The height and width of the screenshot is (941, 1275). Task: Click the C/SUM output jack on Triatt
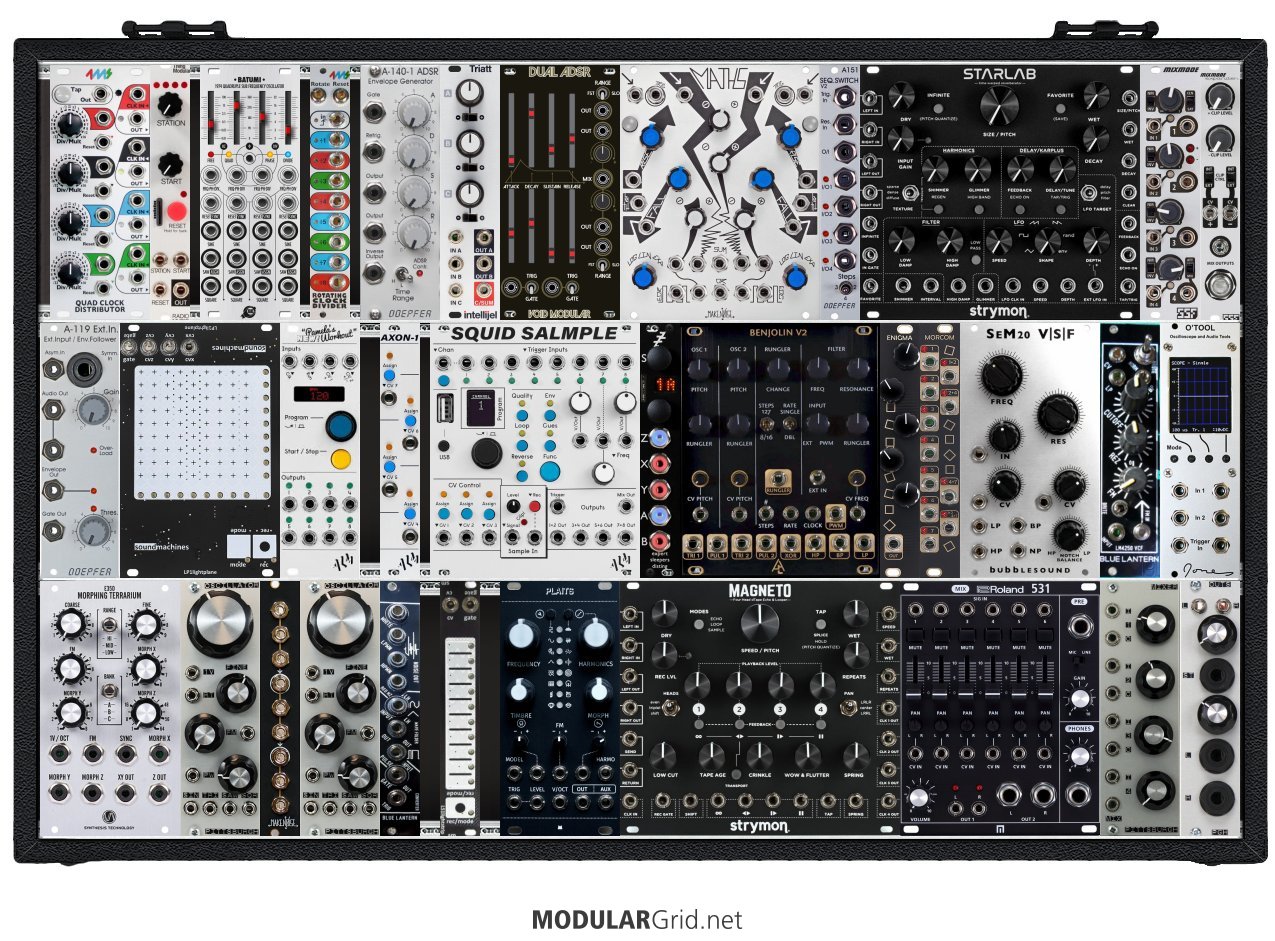click(x=483, y=291)
